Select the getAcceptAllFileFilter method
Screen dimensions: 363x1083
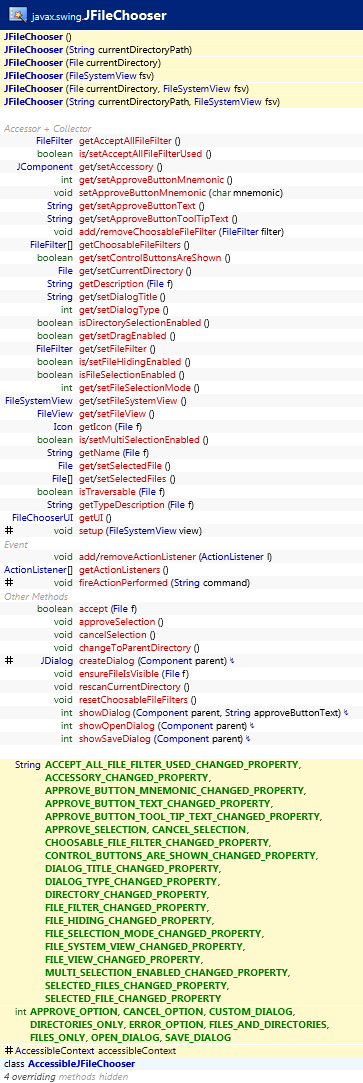click(x=130, y=140)
